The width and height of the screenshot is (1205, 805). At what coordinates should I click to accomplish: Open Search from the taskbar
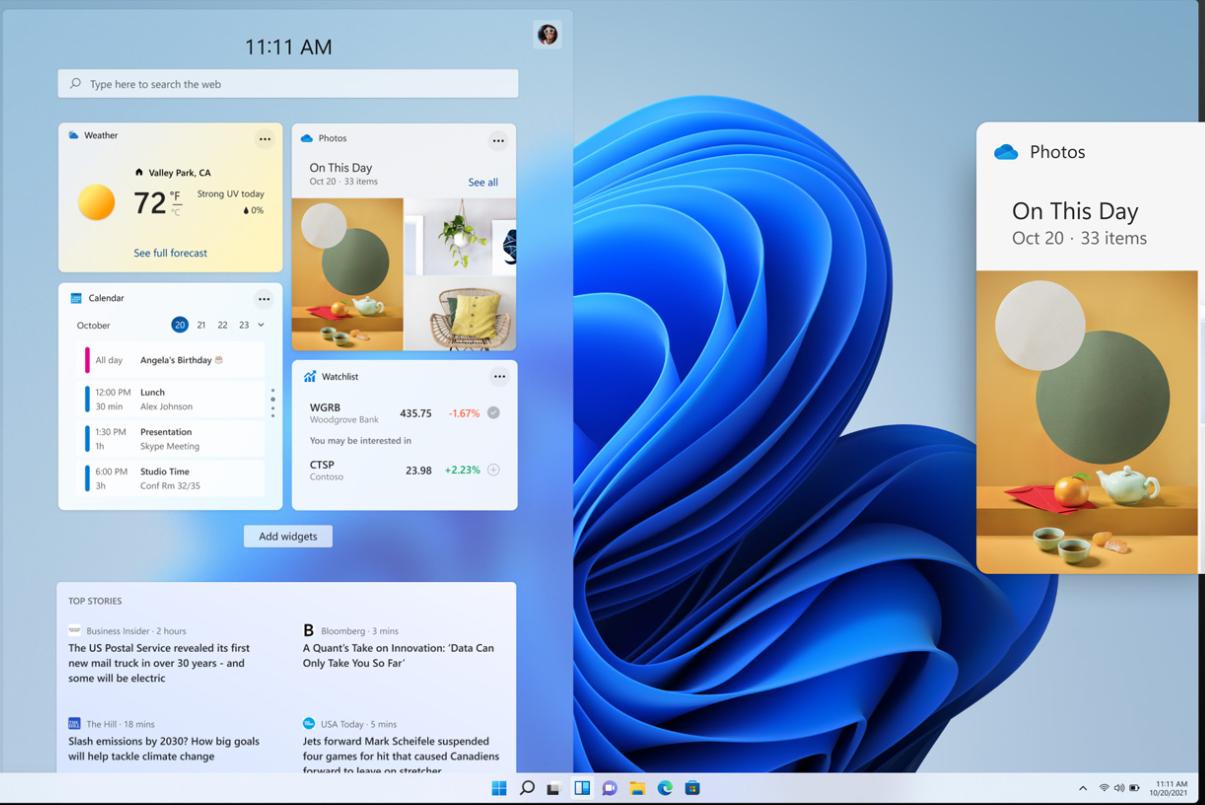point(527,789)
